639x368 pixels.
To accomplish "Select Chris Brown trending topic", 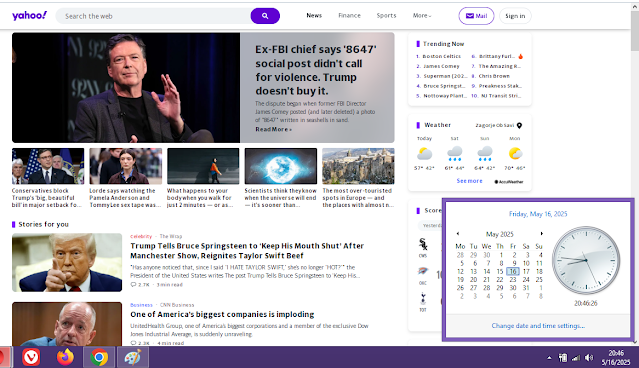I will click(494, 76).
